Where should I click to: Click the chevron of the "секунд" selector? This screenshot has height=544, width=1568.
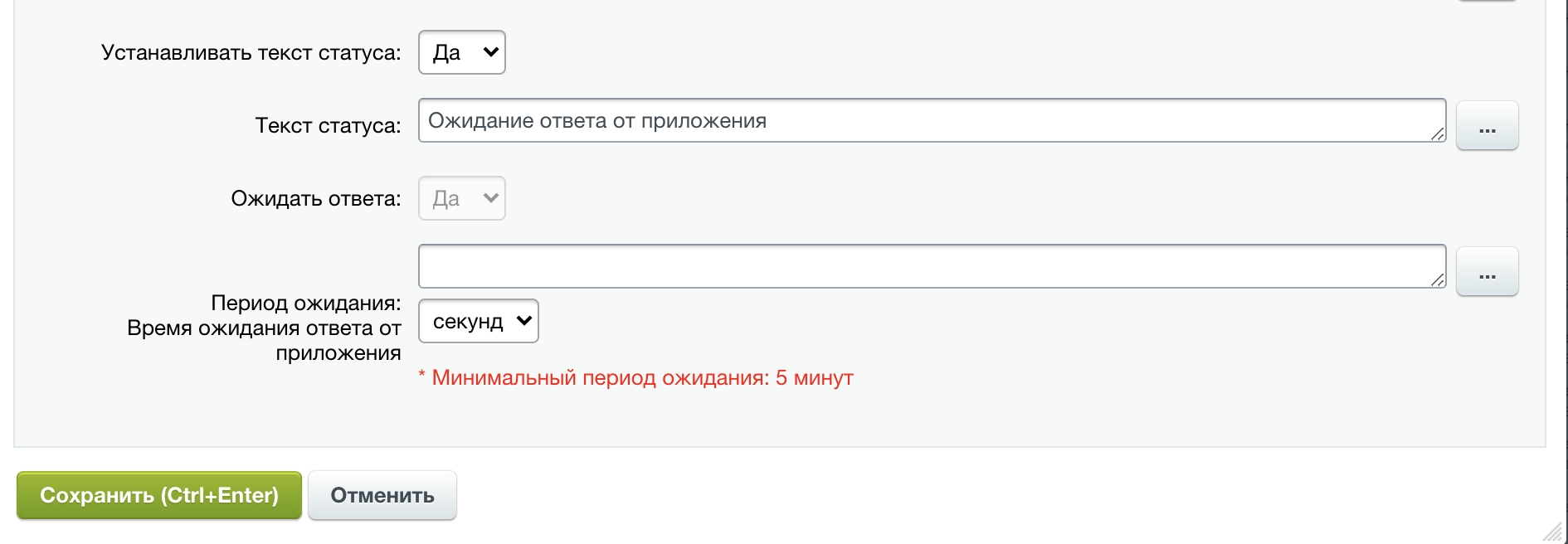tap(523, 321)
